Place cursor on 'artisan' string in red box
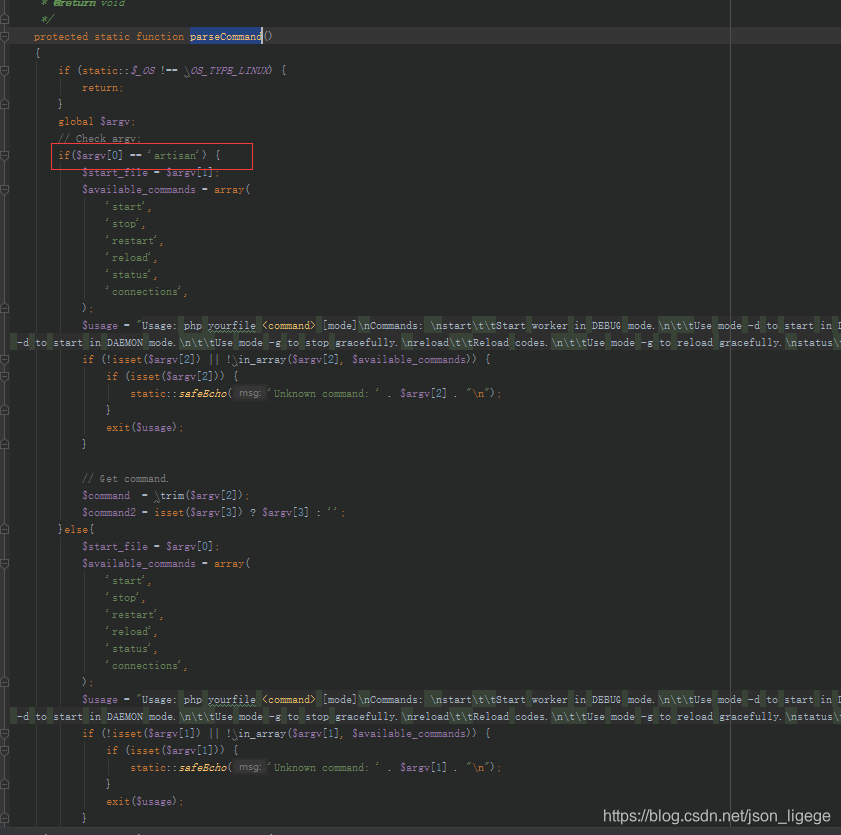Viewport: 841px width, 835px height. point(175,156)
